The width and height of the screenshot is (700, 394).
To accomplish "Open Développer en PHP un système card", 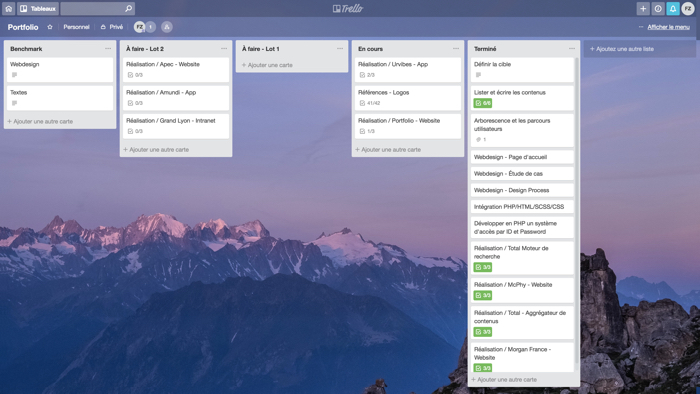I will [522, 227].
